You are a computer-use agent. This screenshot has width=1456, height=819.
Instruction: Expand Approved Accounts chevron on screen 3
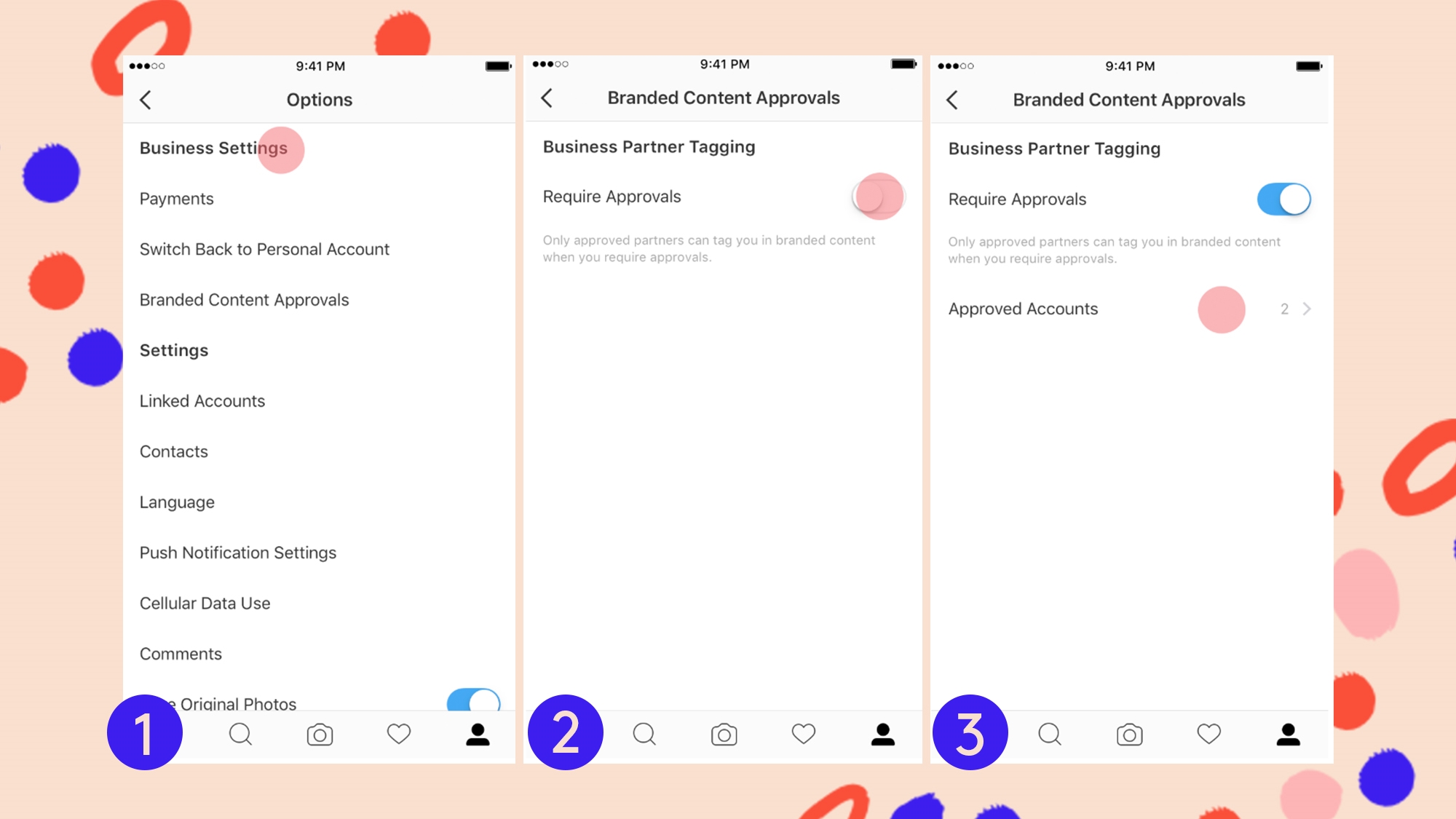coord(1306,308)
